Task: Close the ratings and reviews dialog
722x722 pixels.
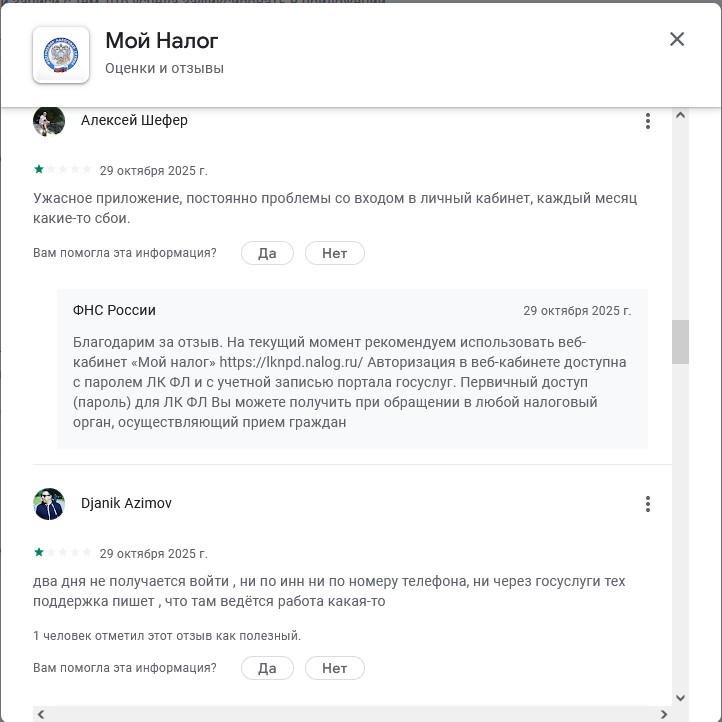Action: [677, 40]
